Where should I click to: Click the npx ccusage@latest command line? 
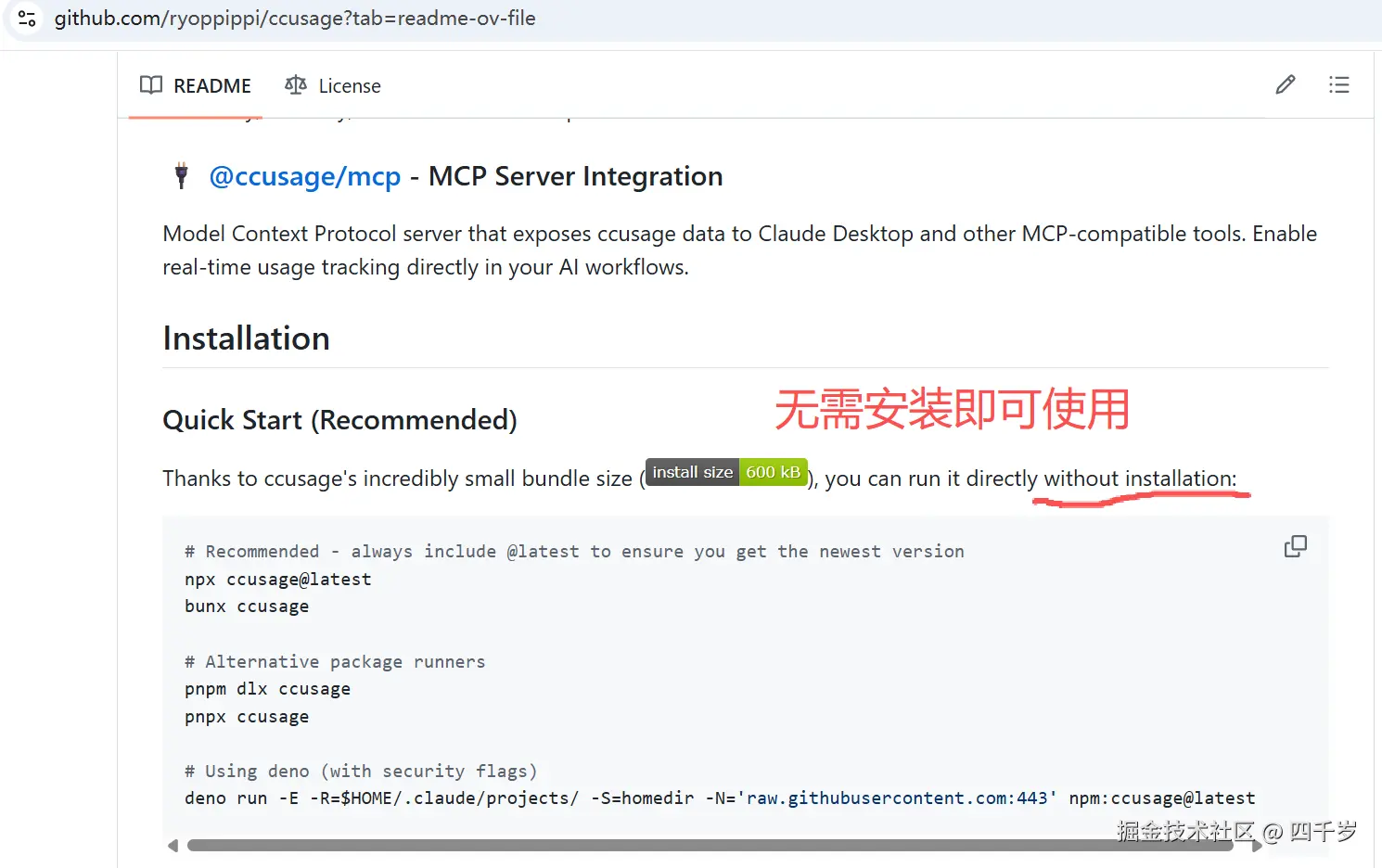click(278, 579)
